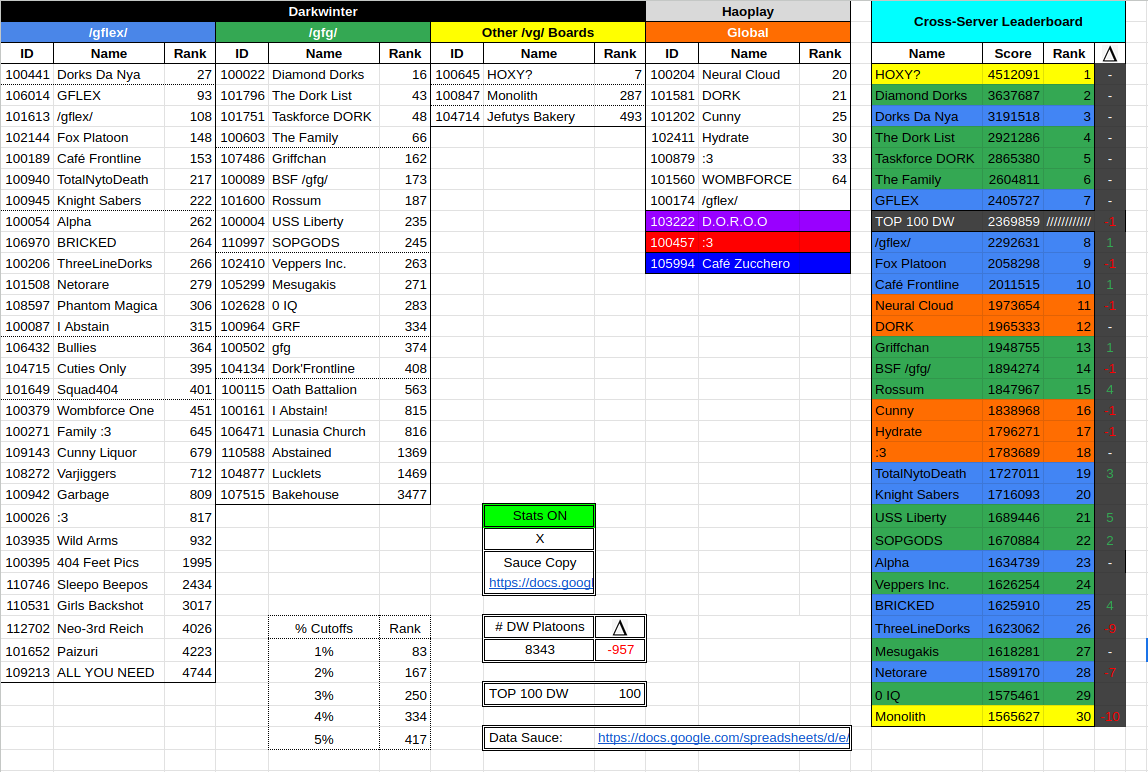Select the Data Sauce: label cell
This screenshot has height=772, width=1148.
click(539, 738)
